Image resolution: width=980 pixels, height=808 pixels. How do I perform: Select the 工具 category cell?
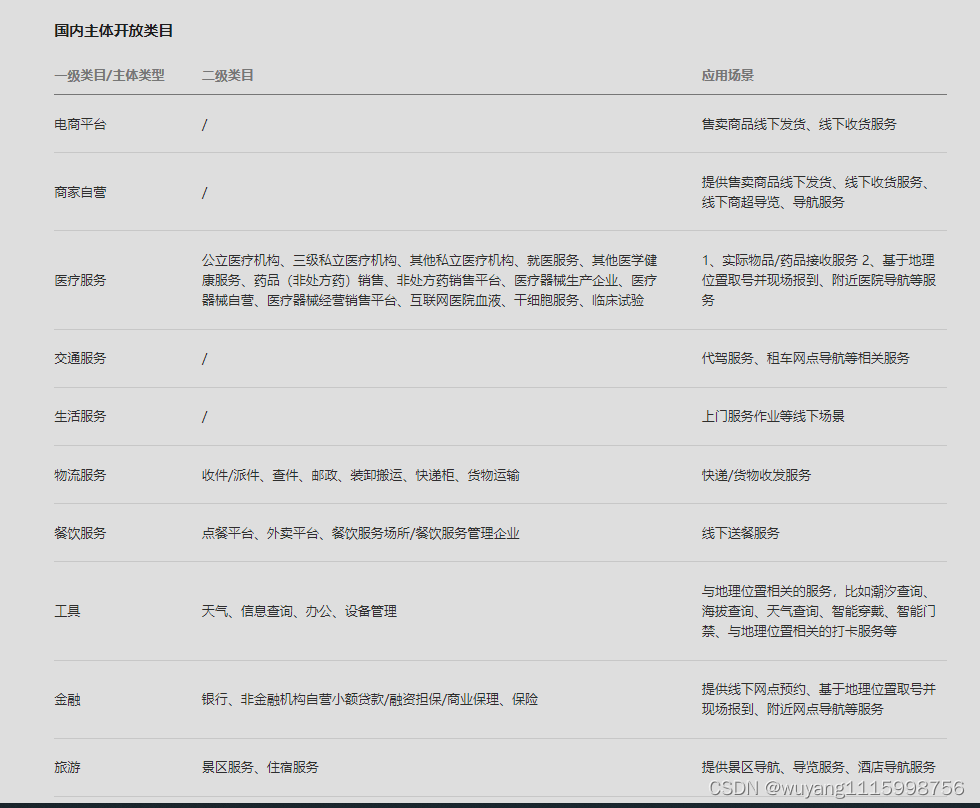pyautogui.click(x=67, y=611)
